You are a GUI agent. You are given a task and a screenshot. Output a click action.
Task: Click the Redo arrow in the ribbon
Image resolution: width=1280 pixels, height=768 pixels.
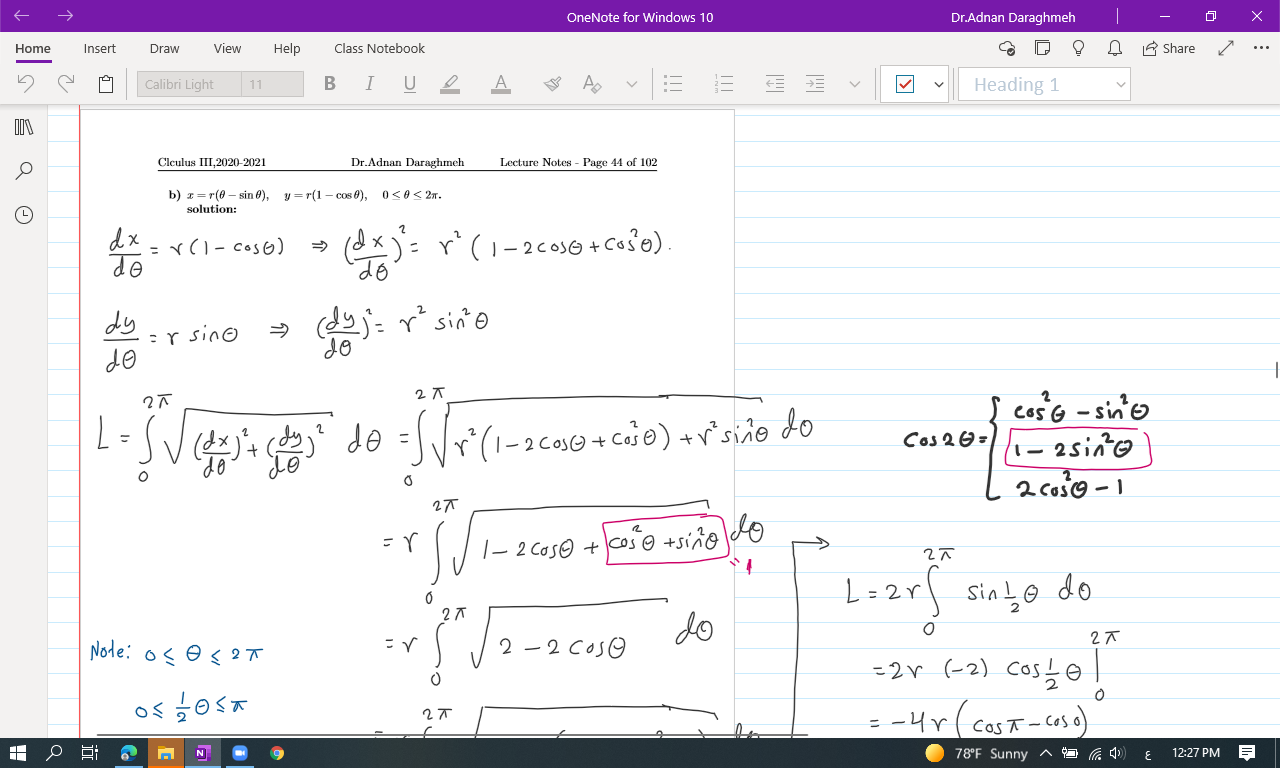point(66,84)
